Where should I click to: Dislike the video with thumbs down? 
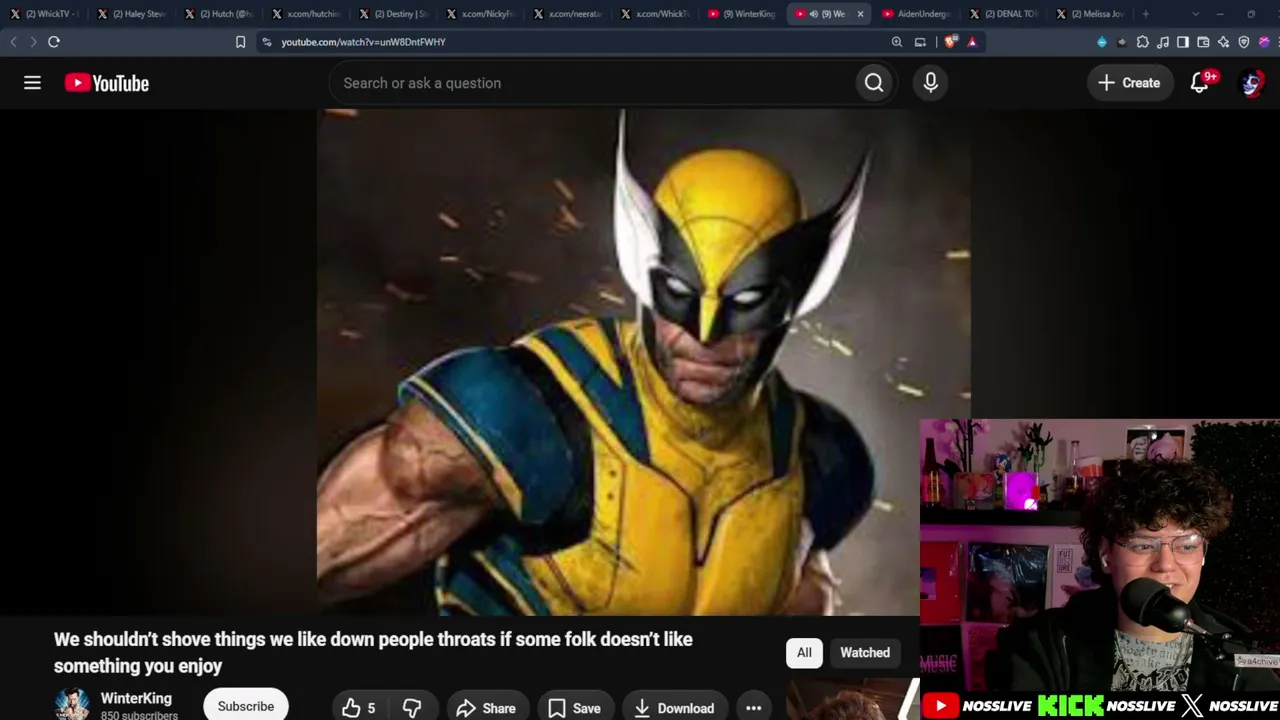[x=412, y=708]
